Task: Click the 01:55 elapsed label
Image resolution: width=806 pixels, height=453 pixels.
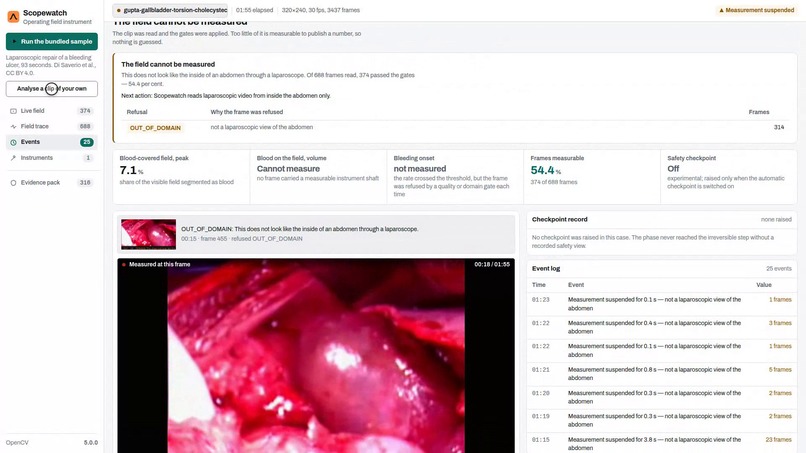Action: pyautogui.click(x=254, y=10)
